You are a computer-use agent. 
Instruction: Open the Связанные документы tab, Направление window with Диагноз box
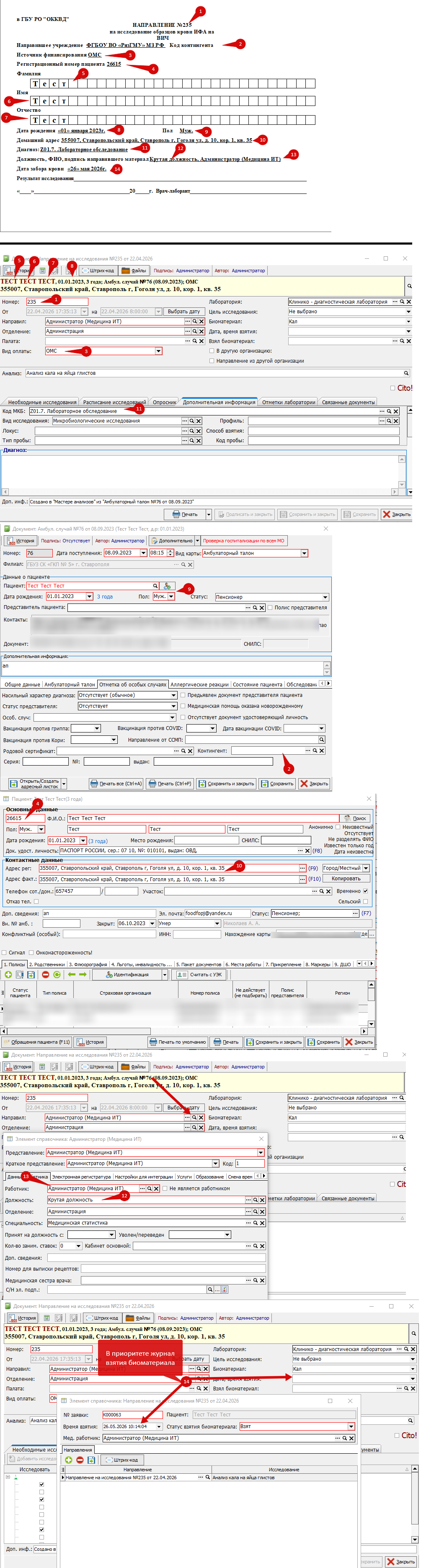pos(349,402)
